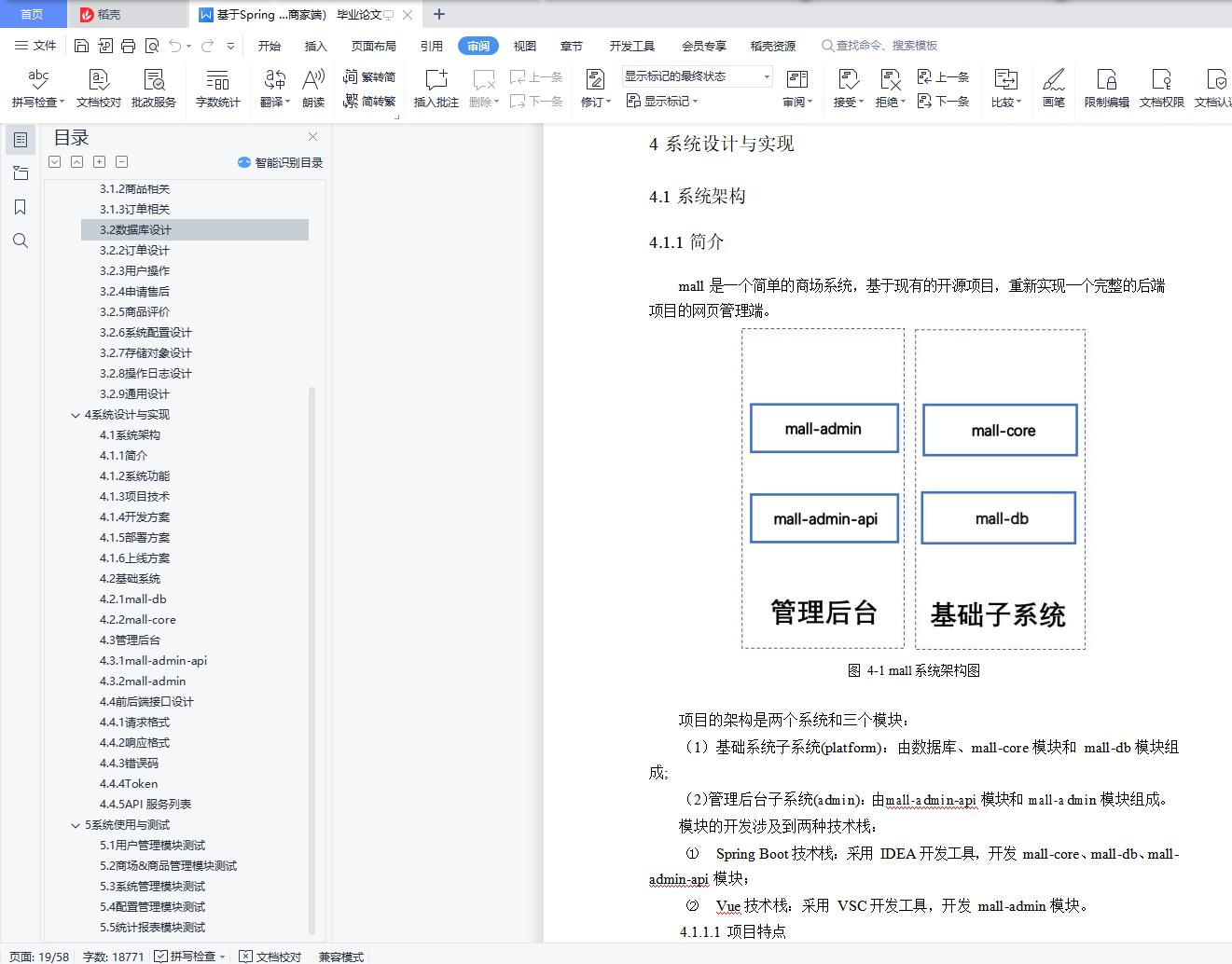Convert text with 繁转简 button
The height and width of the screenshot is (964, 1232).
pyautogui.click(x=369, y=77)
